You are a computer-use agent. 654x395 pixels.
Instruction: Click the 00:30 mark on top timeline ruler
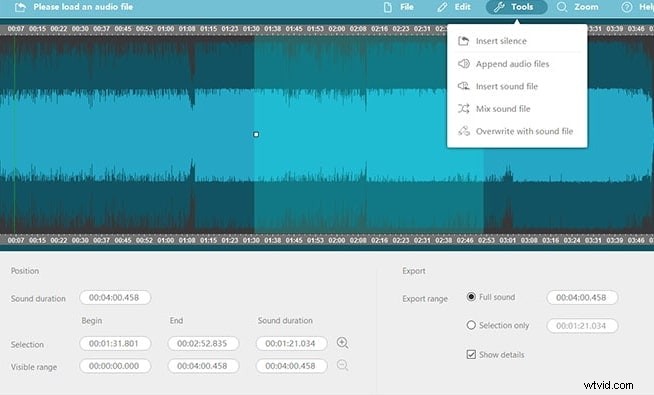(x=80, y=29)
